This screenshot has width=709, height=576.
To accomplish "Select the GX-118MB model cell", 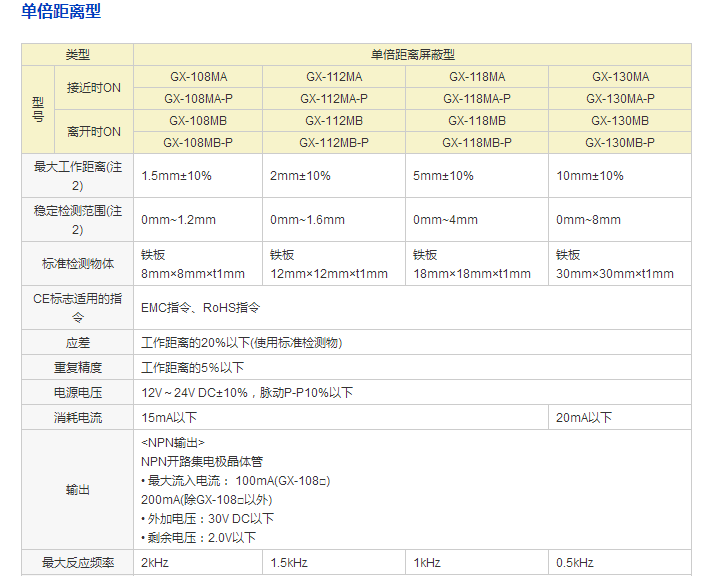I will tap(477, 121).
